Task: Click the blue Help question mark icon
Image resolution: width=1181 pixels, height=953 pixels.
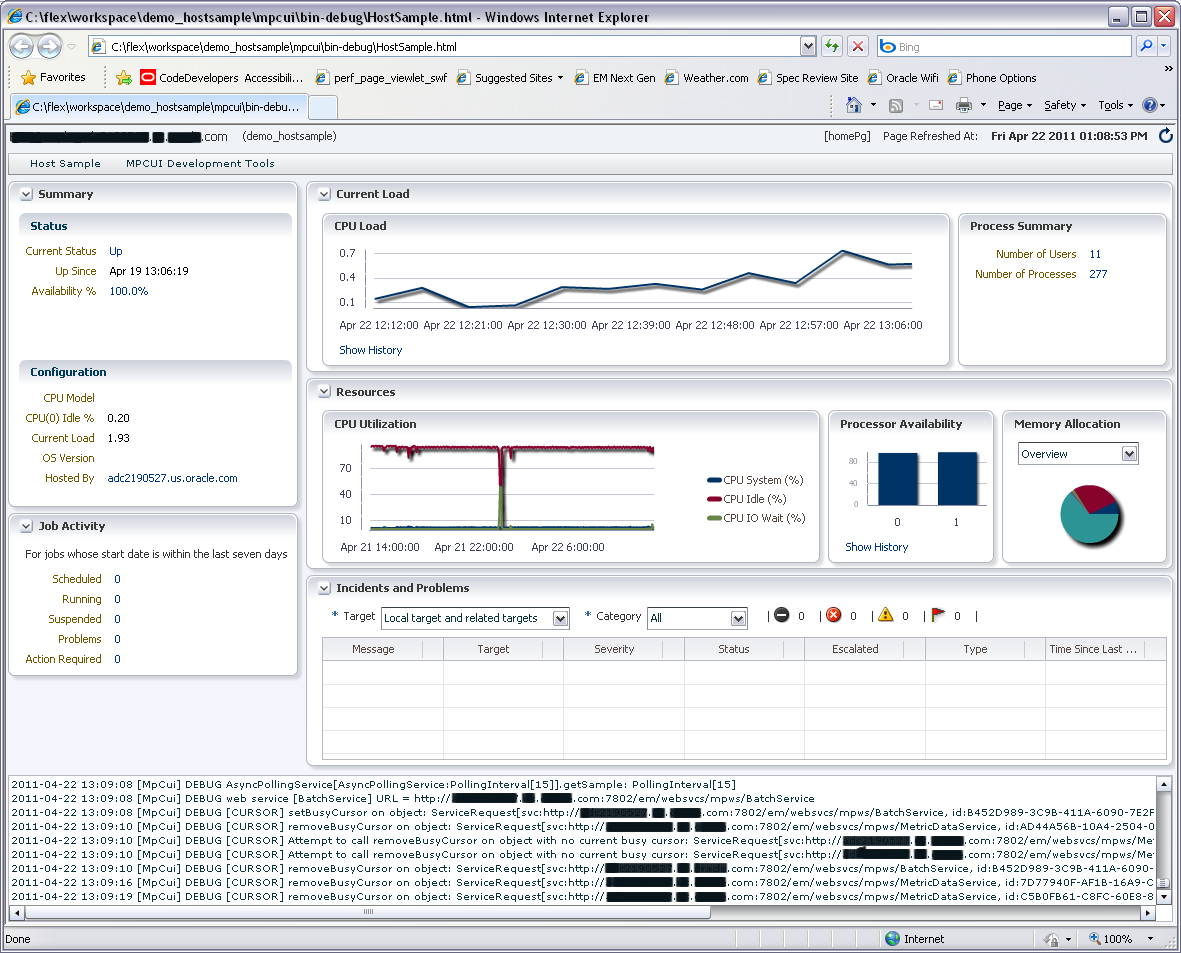Action: (x=1149, y=105)
